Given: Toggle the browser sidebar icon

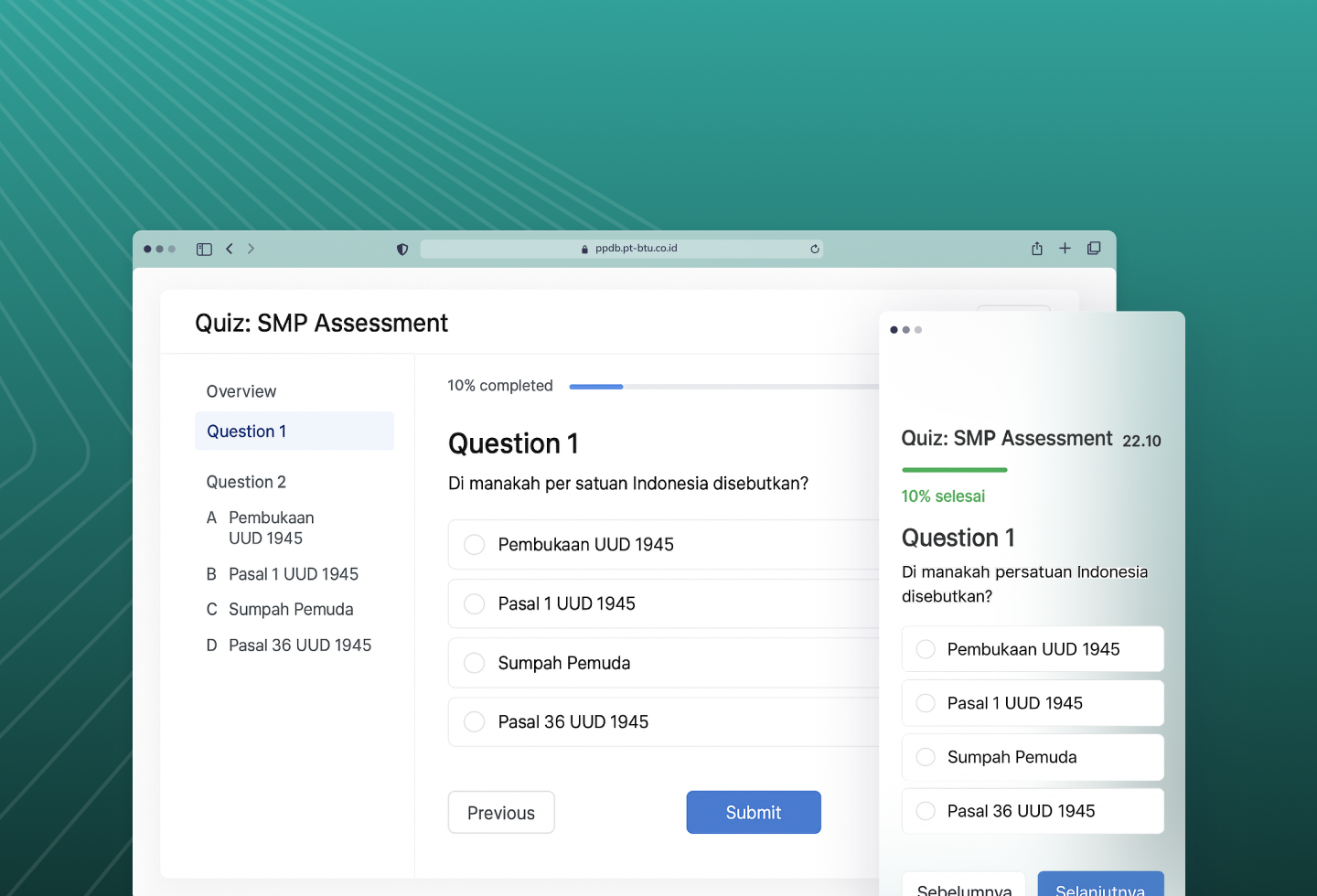Looking at the screenshot, I should pyautogui.click(x=204, y=249).
